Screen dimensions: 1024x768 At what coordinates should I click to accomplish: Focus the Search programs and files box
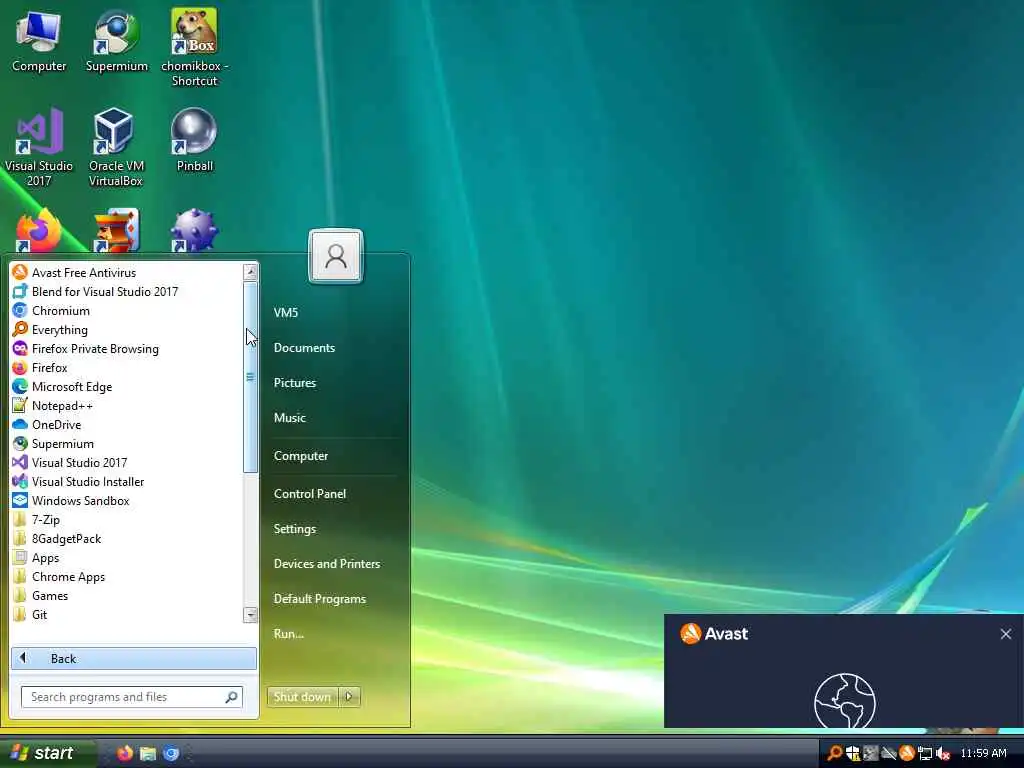click(x=131, y=697)
